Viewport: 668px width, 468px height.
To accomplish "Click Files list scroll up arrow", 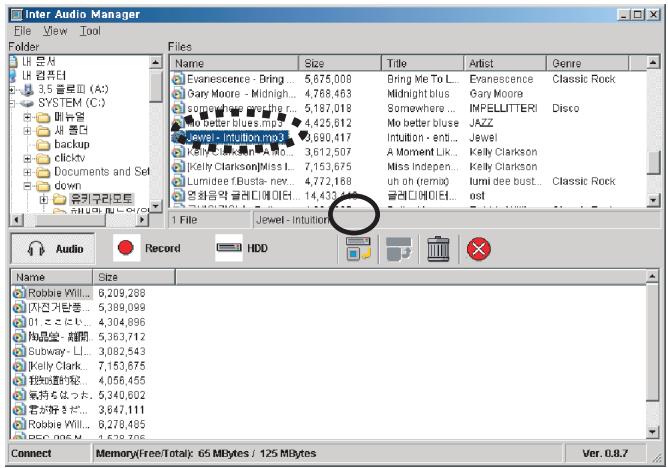I will coord(653,63).
